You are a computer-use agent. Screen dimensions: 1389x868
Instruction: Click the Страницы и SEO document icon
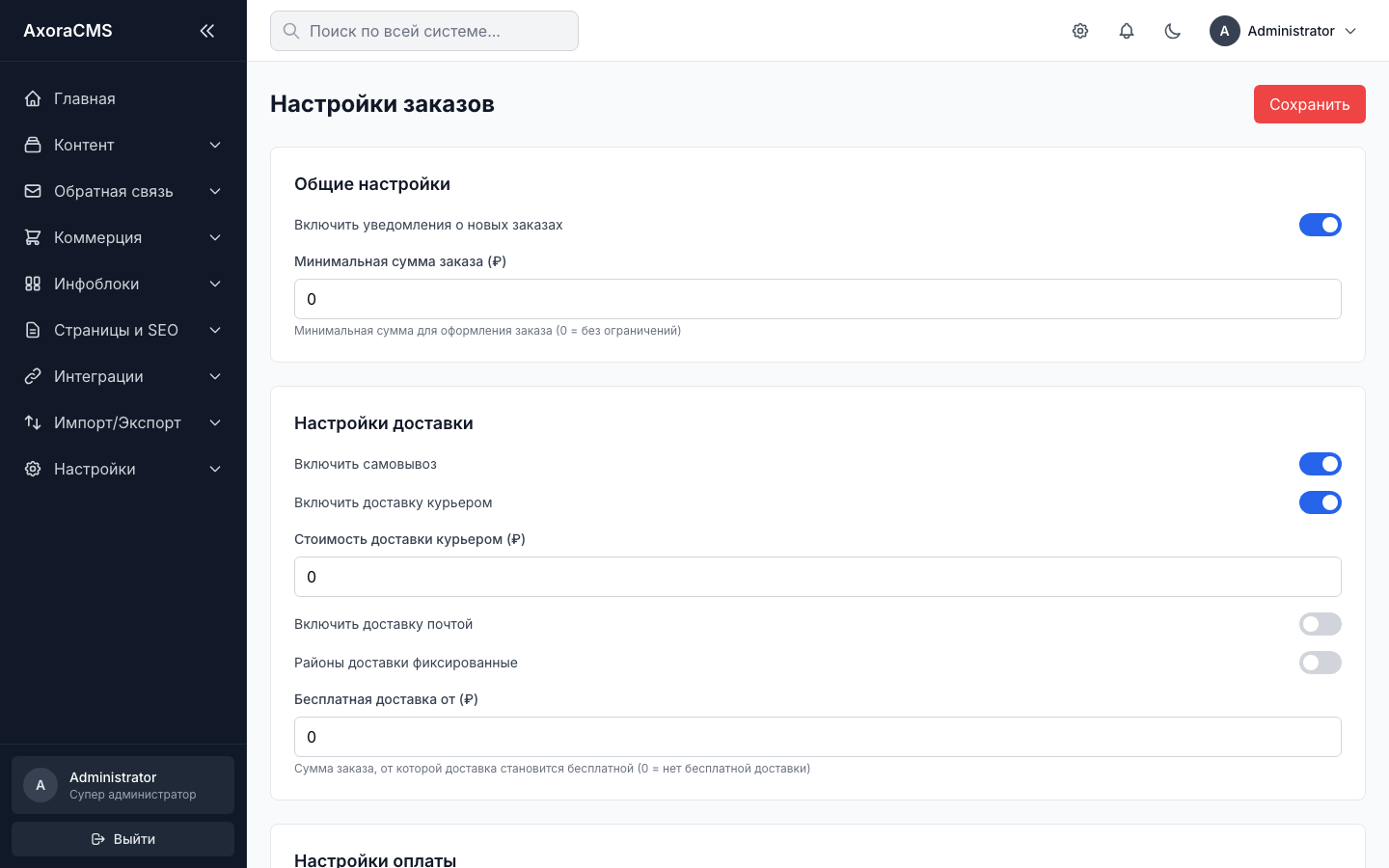tap(33, 330)
